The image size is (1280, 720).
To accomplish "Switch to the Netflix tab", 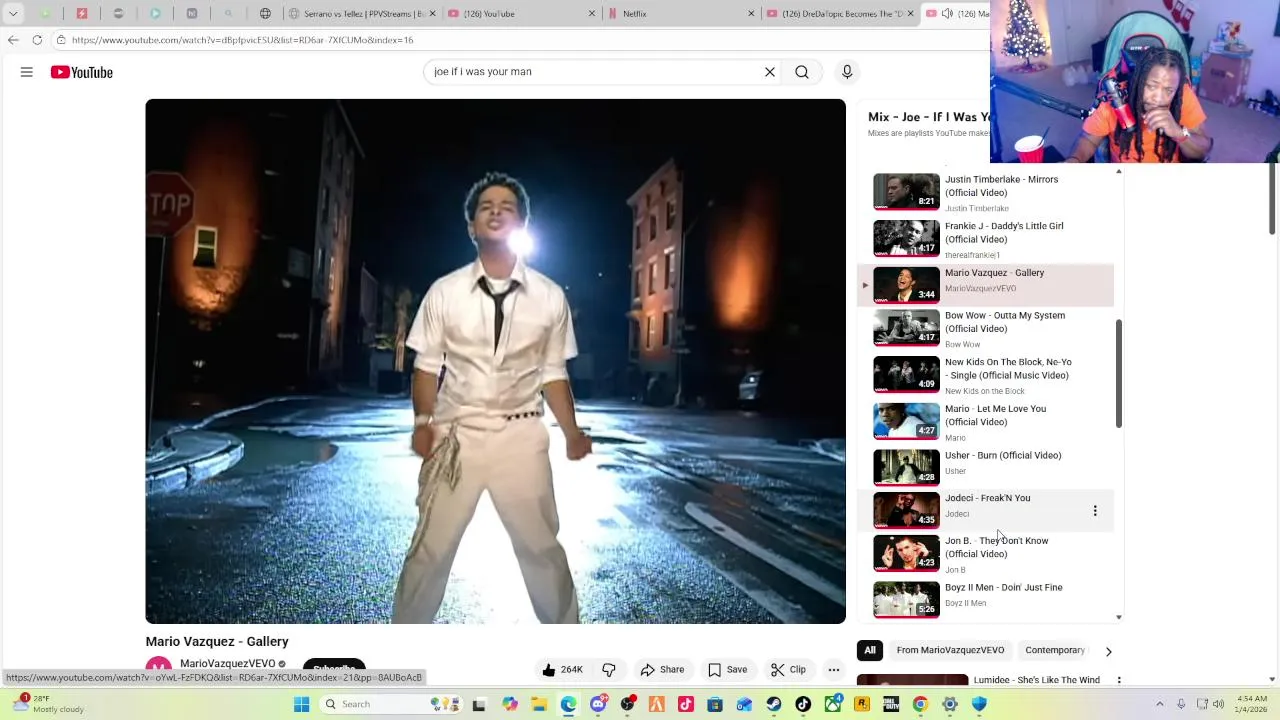I will click(682, 14).
